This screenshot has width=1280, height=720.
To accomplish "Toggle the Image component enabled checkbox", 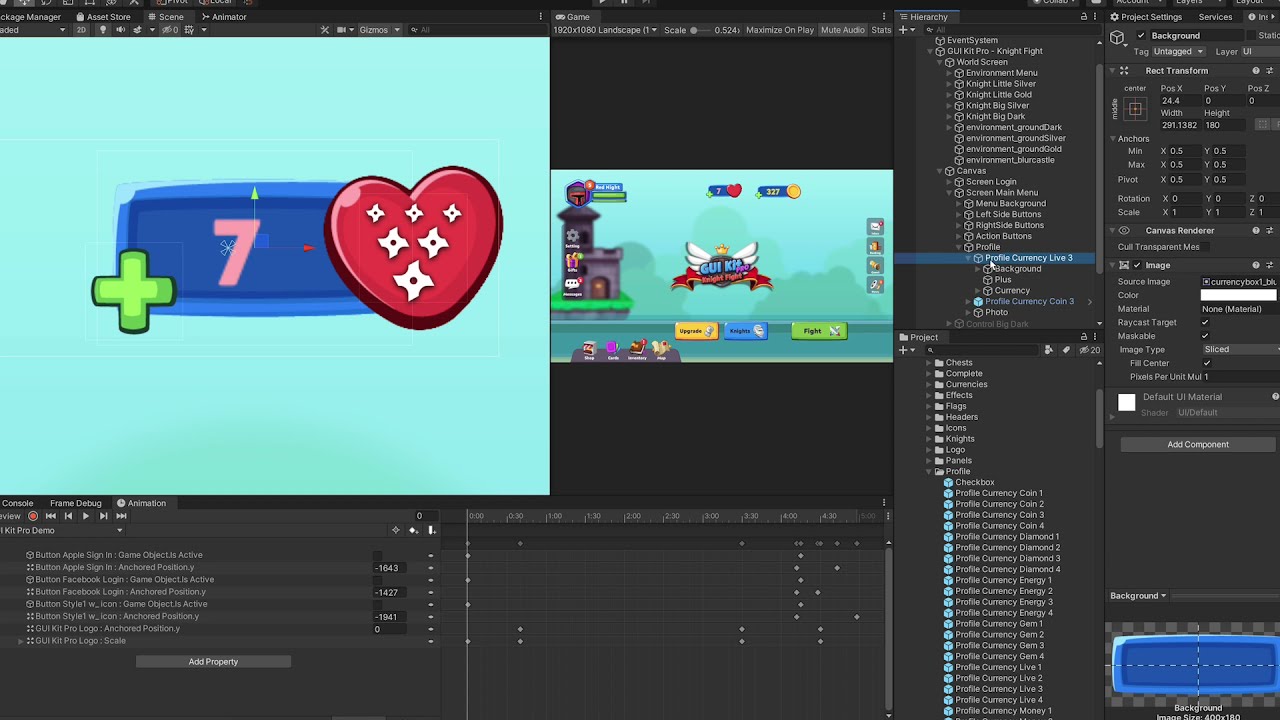I will click(x=1135, y=265).
